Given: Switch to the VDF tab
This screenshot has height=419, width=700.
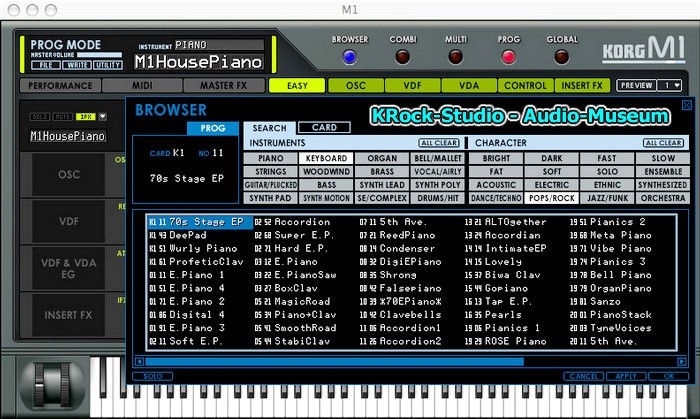Looking at the screenshot, I should coord(412,85).
